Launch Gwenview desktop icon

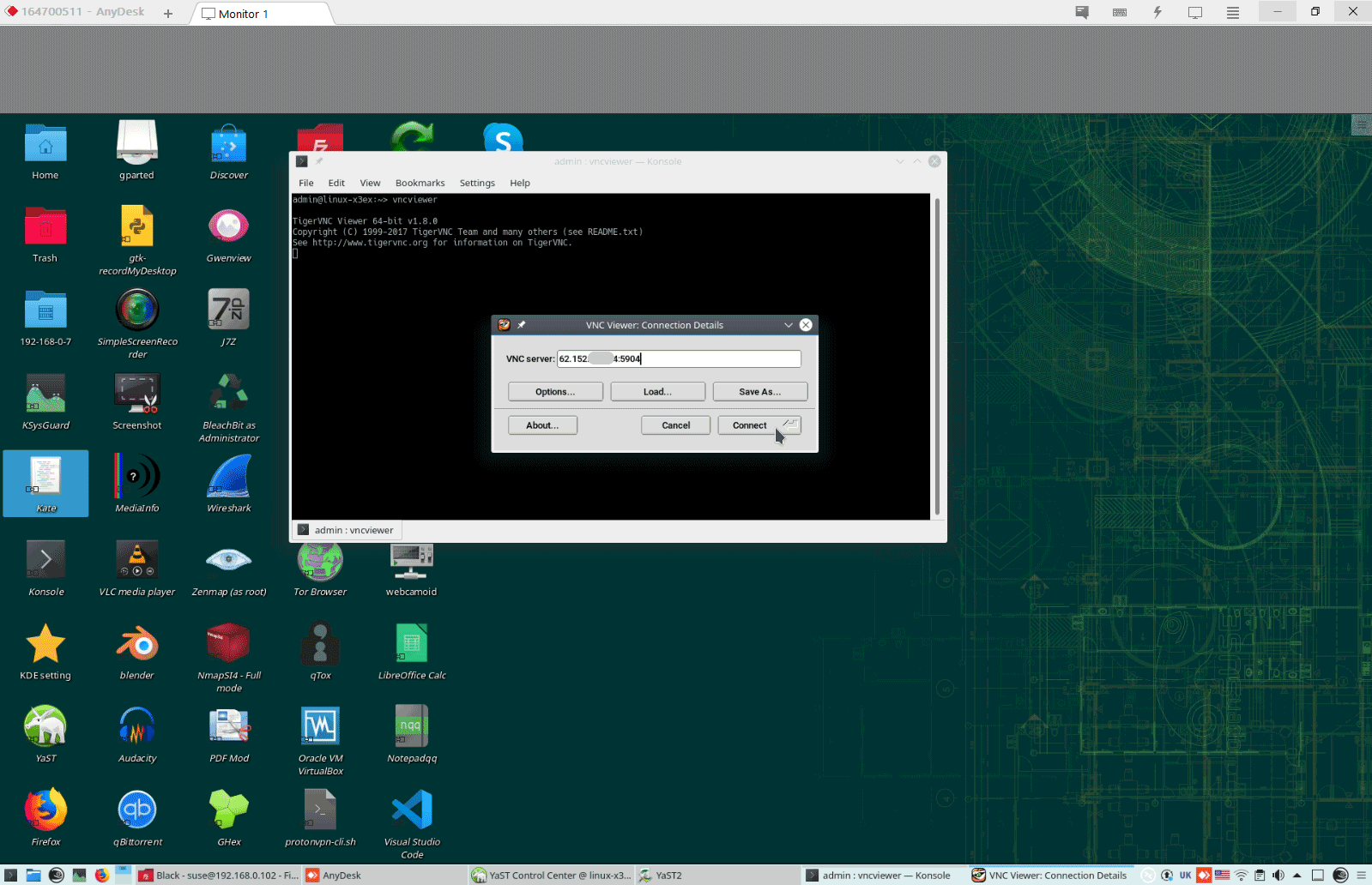tap(228, 235)
